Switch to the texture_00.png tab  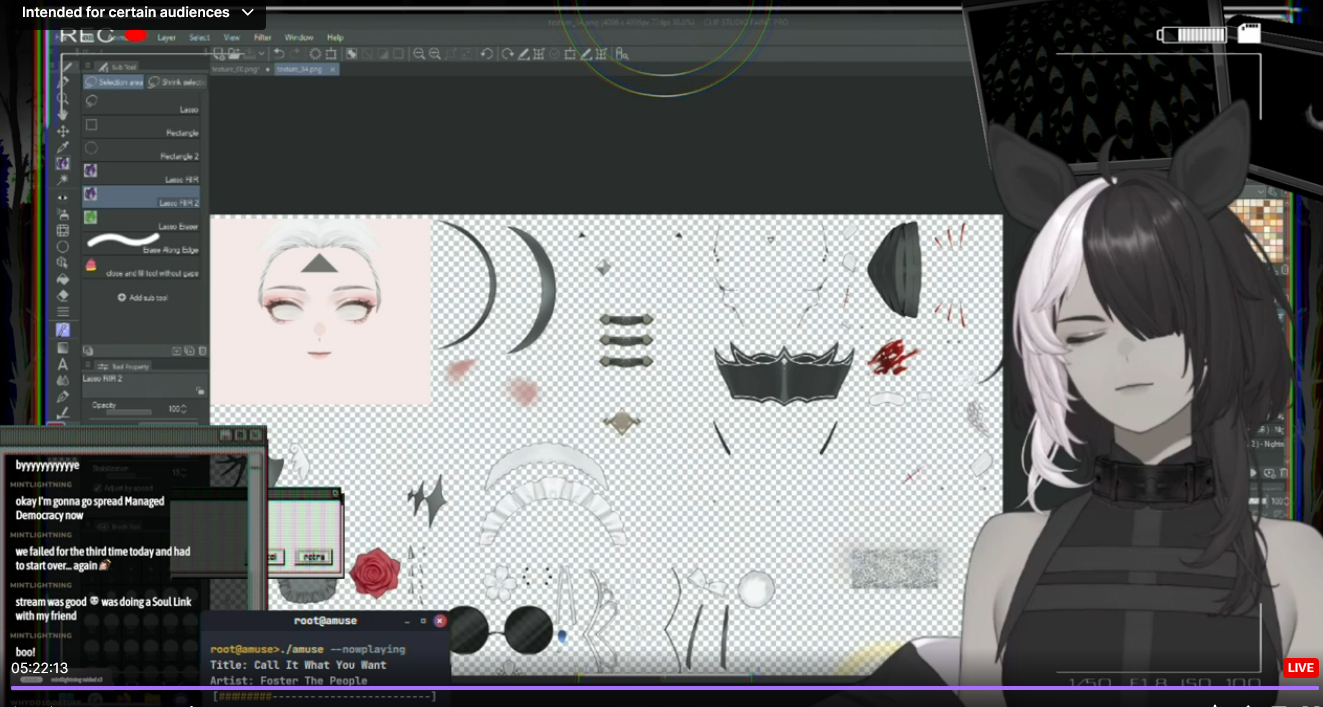tap(238, 69)
